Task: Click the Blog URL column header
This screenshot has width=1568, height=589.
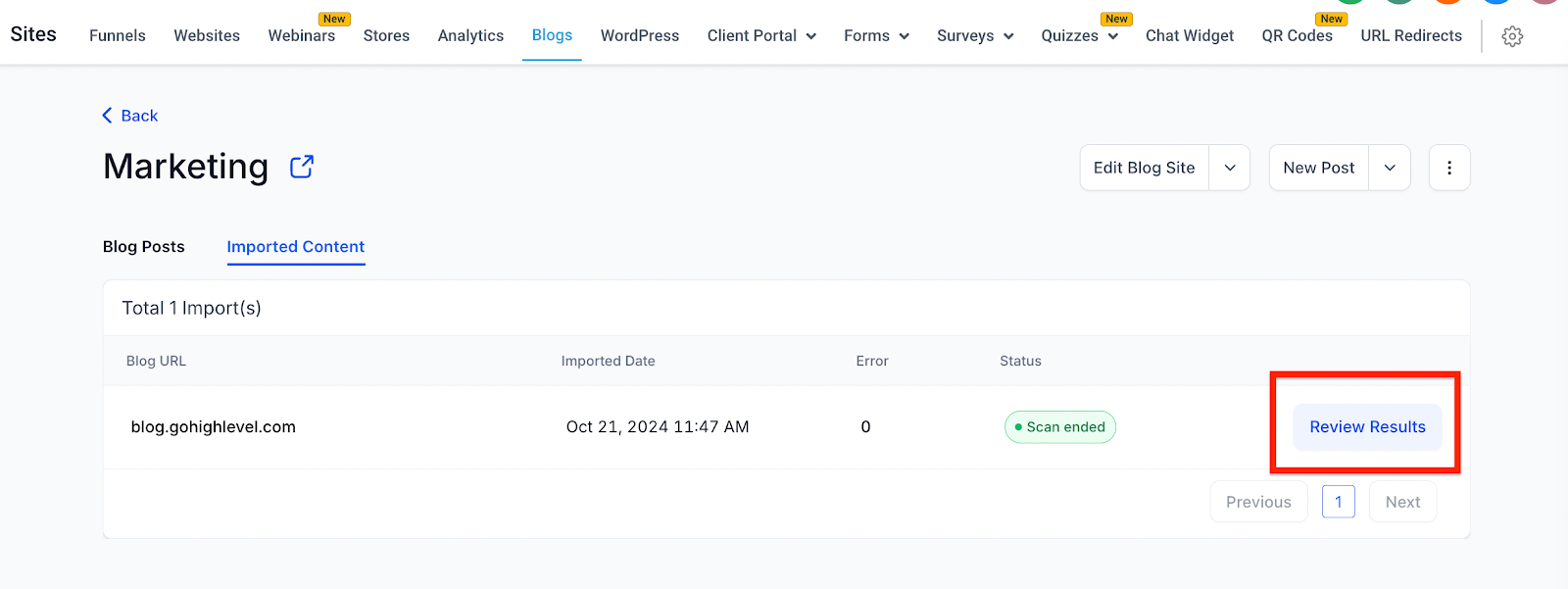Action: click(156, 361)
